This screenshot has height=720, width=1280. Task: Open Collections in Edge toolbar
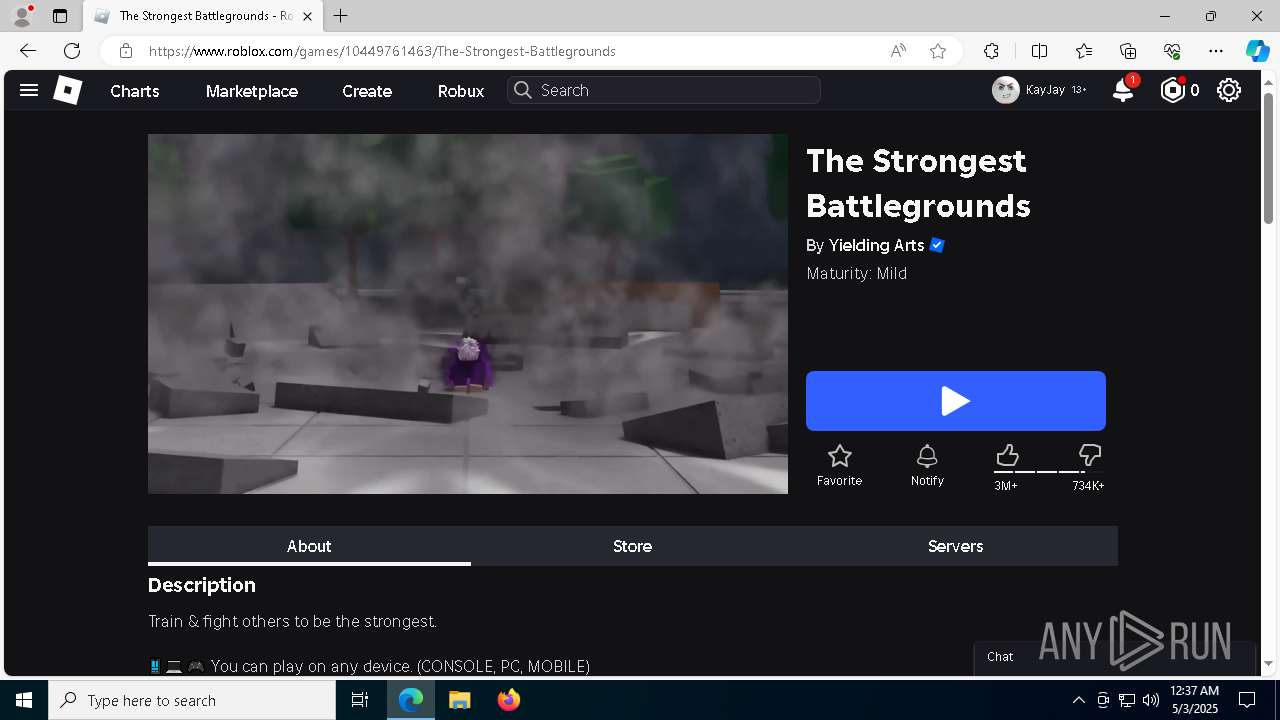(x=1128, y=51)
